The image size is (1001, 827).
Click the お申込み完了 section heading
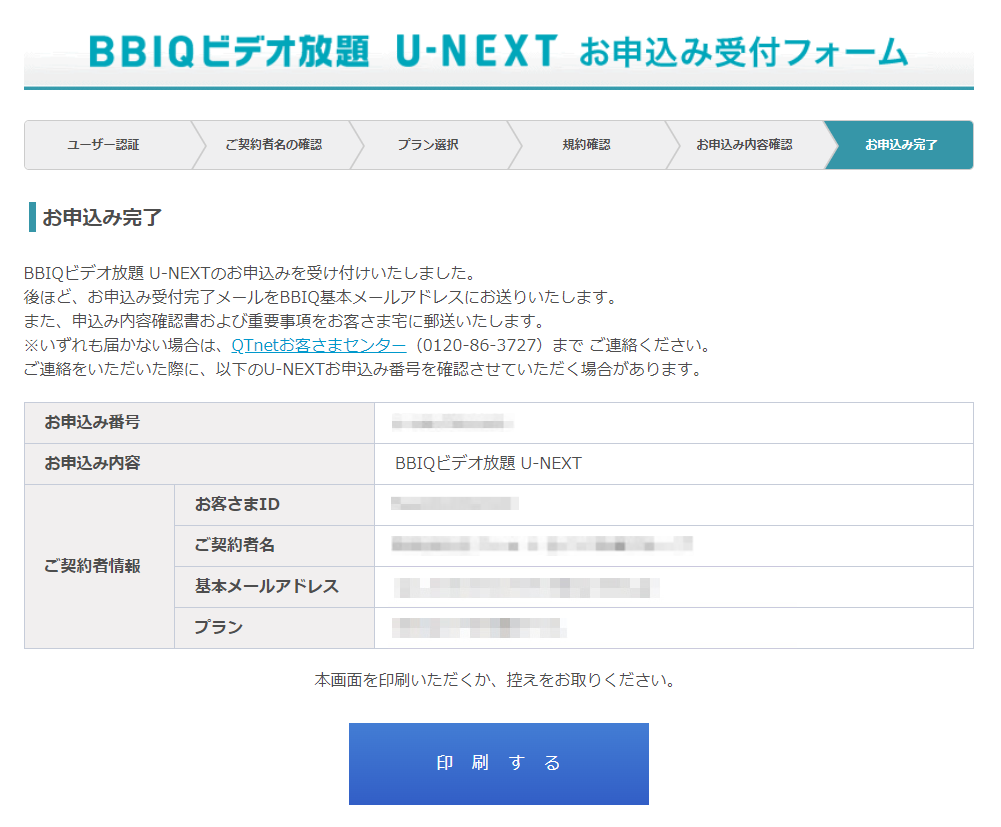(x=102, y=217)
